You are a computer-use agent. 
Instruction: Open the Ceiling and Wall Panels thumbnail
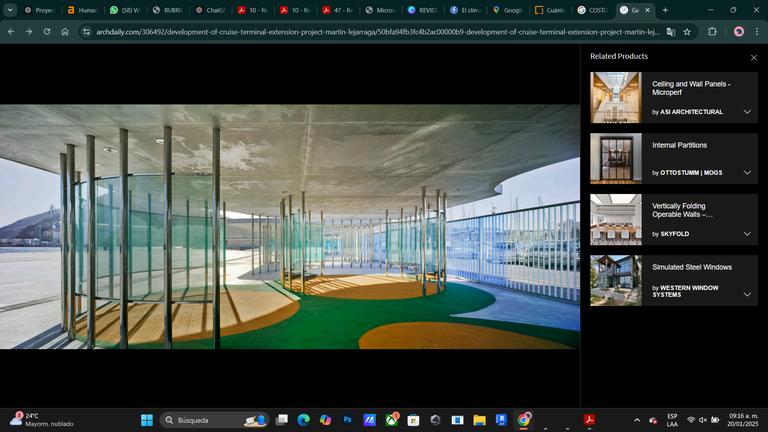(616, 97)
